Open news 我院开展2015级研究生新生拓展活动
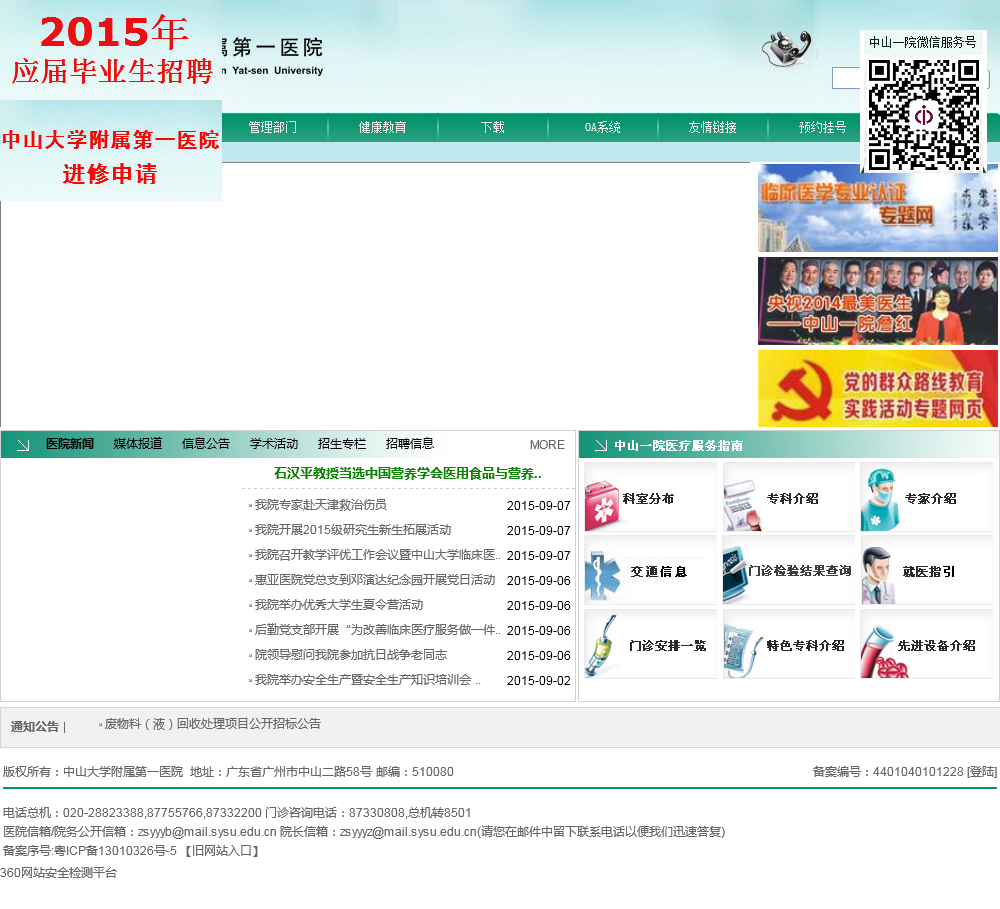 coord(353,530)
